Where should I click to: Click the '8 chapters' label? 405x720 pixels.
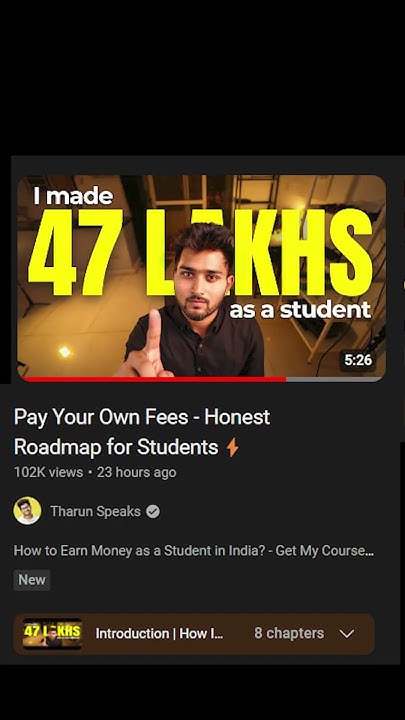click(289, 633)
